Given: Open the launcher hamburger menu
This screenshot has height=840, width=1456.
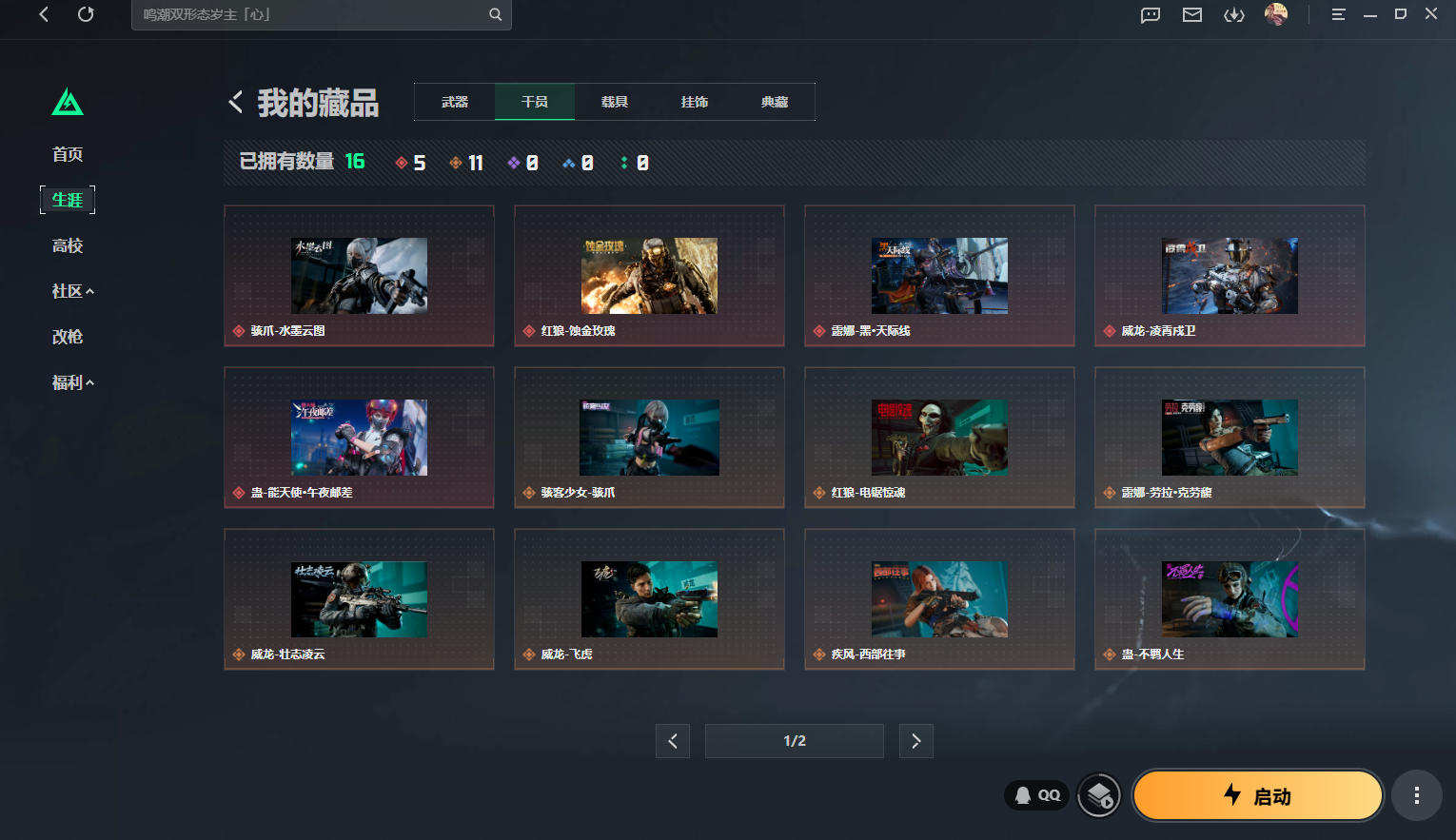Looking at the screenshot, I should pos(1338,14).
